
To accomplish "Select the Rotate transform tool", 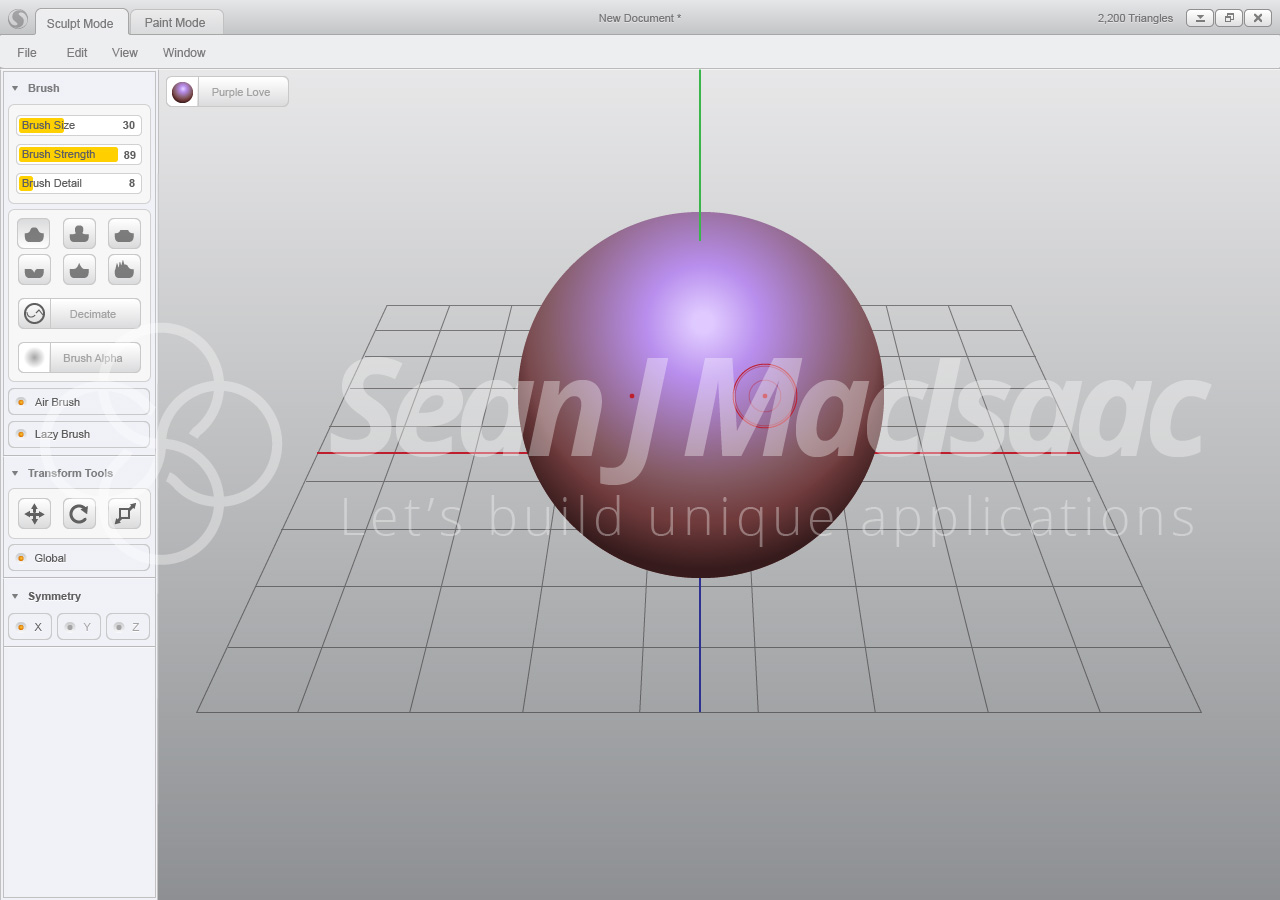I will coord(79,514).
